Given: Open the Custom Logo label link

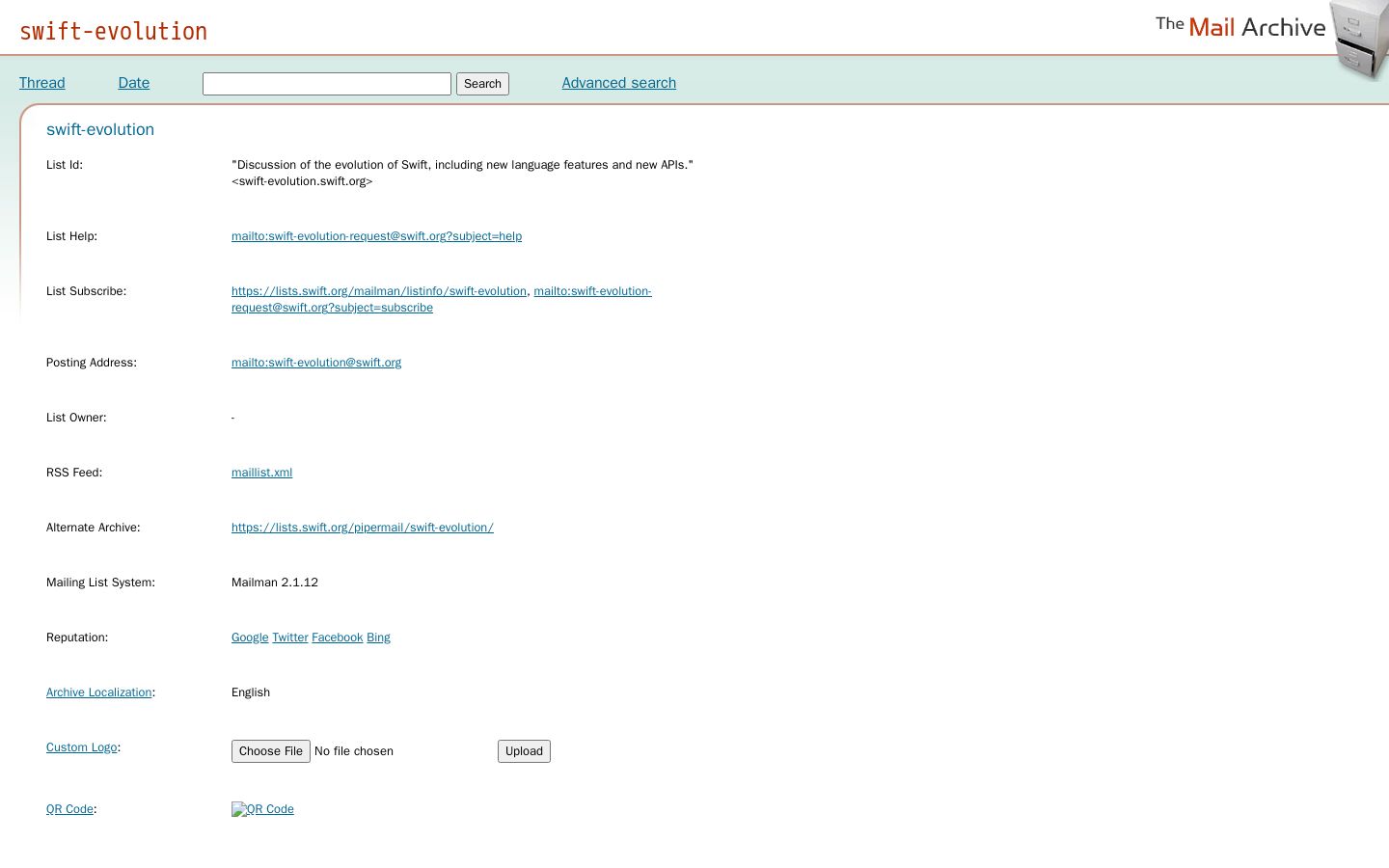Looking at the screenshot, I should point(81,747).
